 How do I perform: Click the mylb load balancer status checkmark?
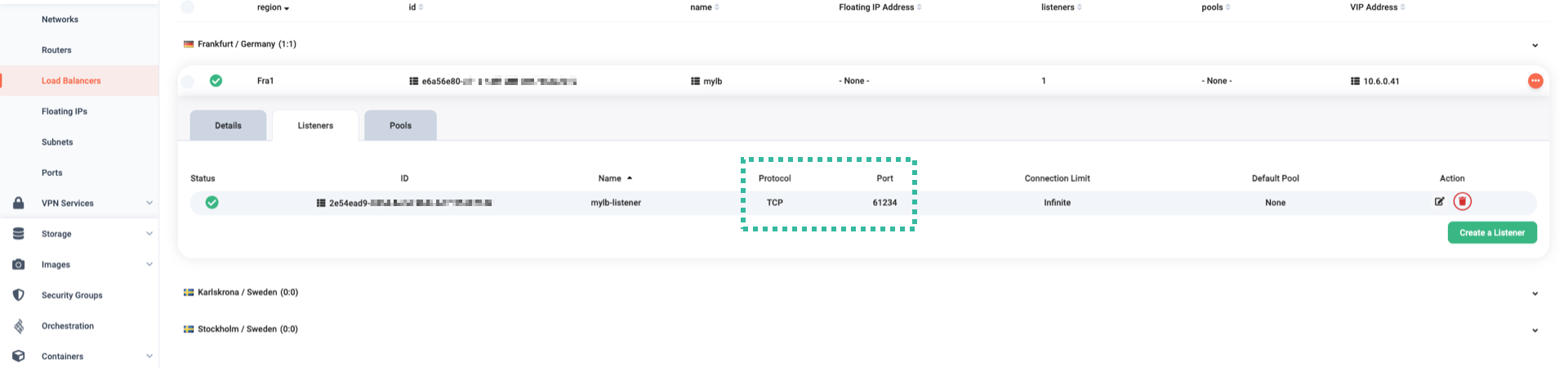pos(216,81)
